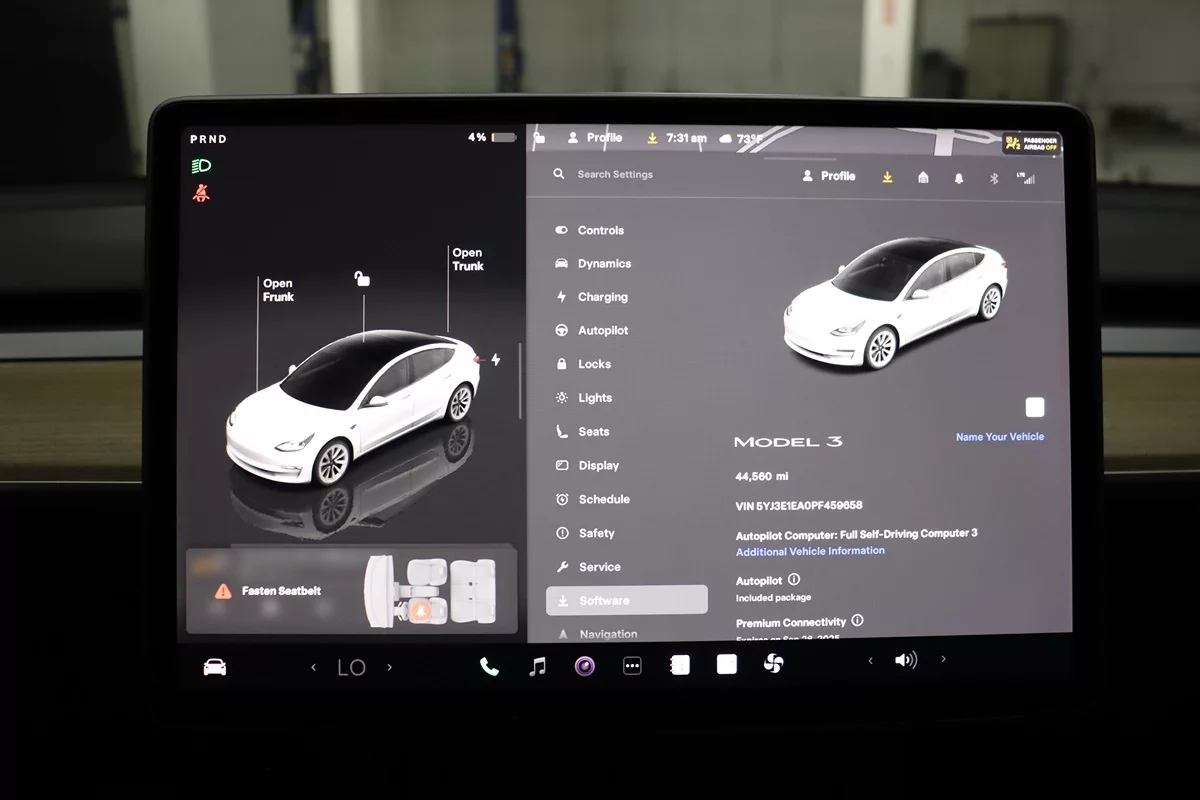Open the Phone app in the bottom bar
Image resolution: width=1200 pixels, height=800 pixels.
coord(489,666)
